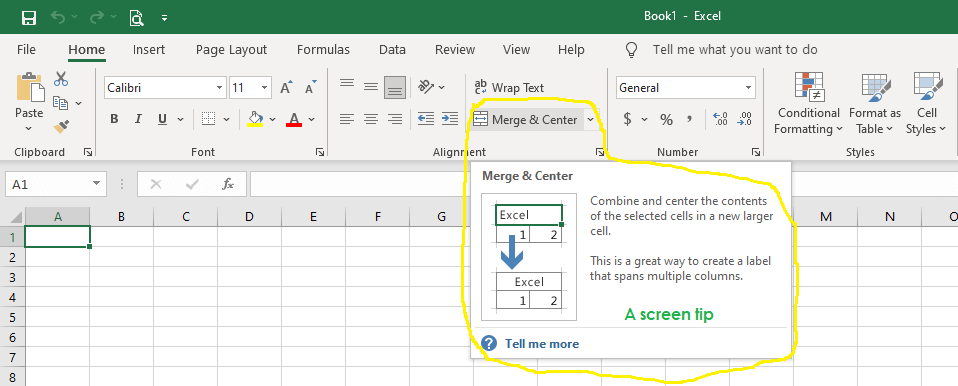
Task: Click the Copy icon
Action: pos(60,103)
